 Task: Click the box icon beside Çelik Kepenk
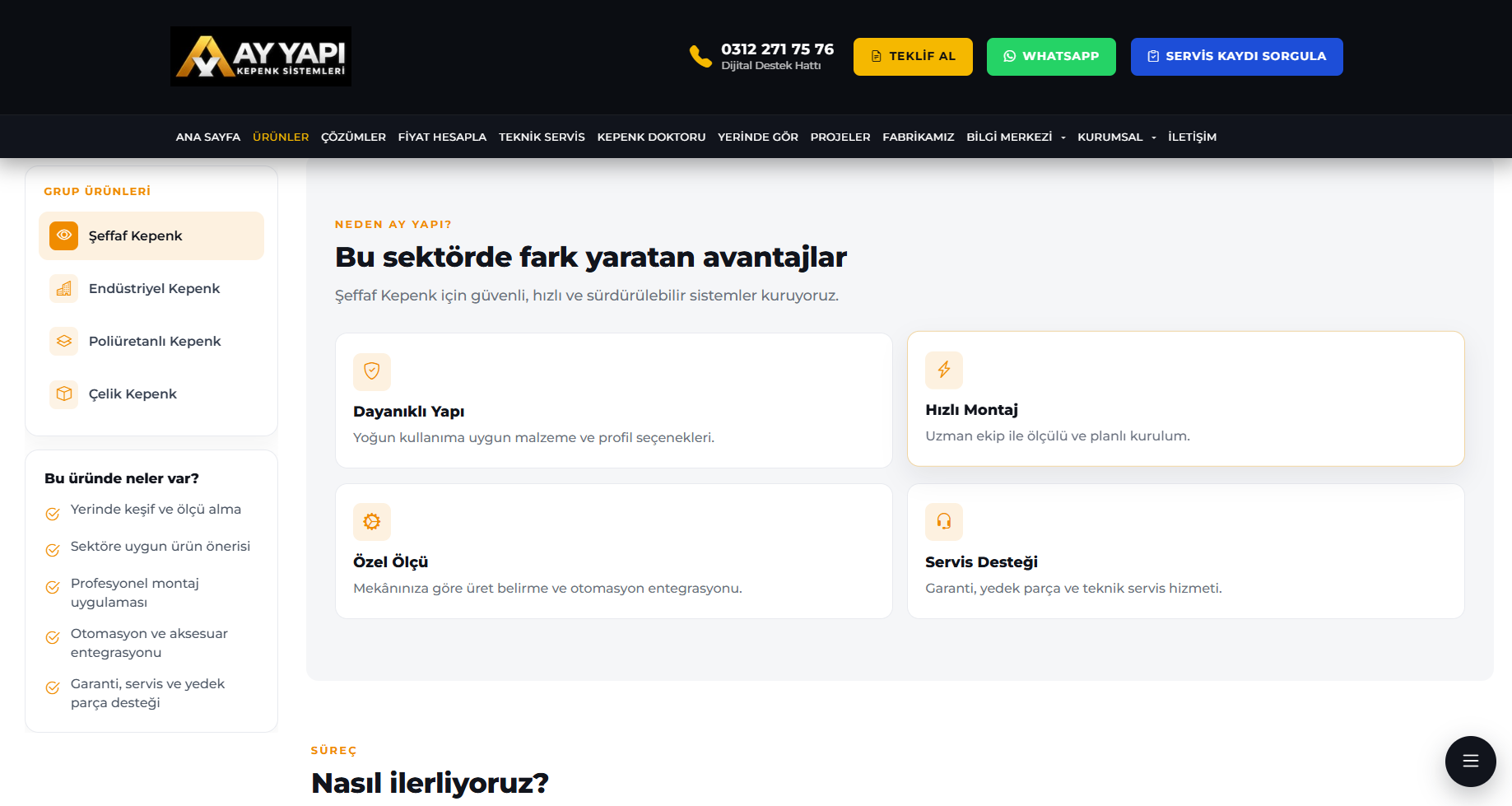coord(64,394)
